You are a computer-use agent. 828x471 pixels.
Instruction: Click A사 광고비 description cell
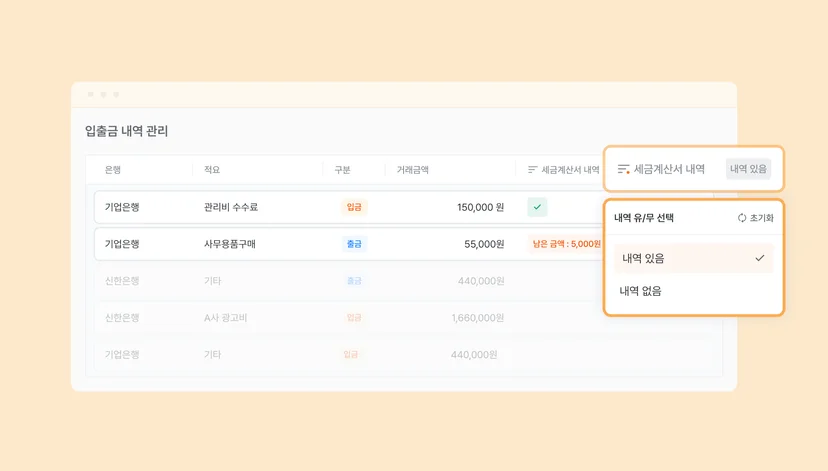click(x=225, y=318)
